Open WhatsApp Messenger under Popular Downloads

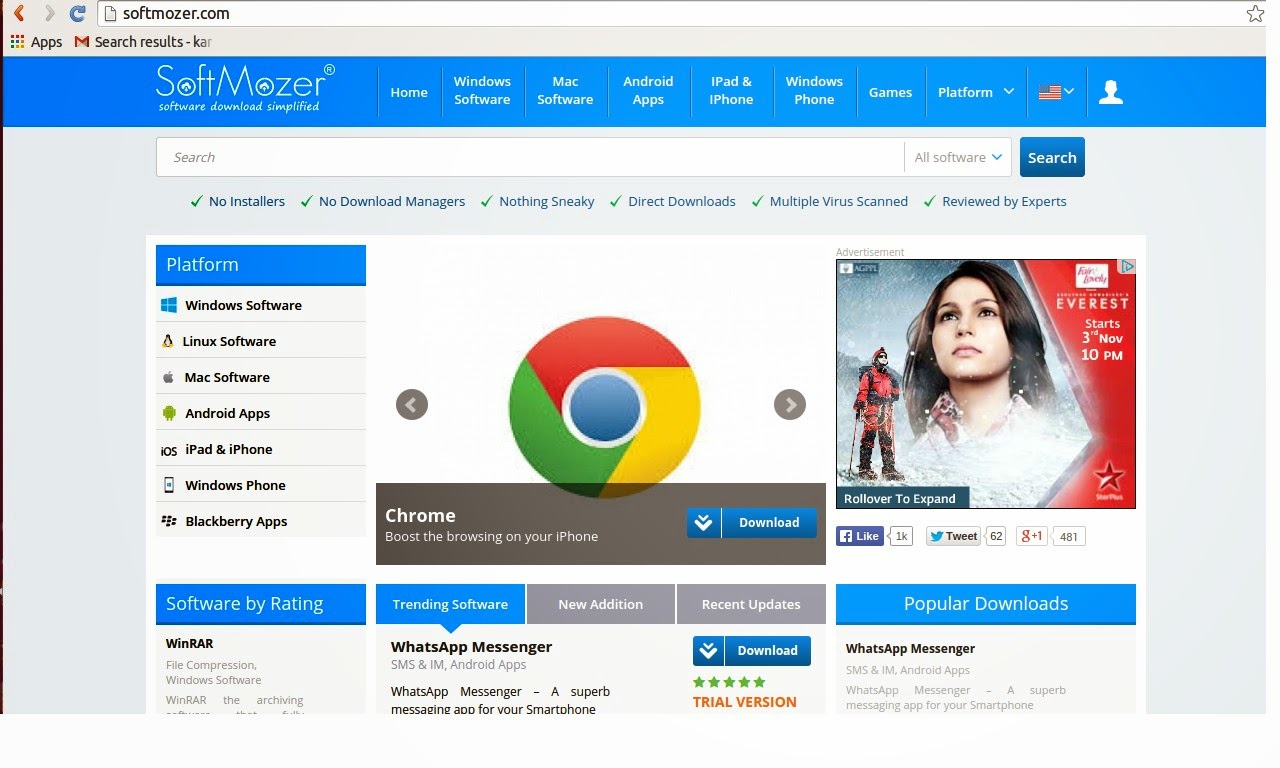tap(910, 648)
